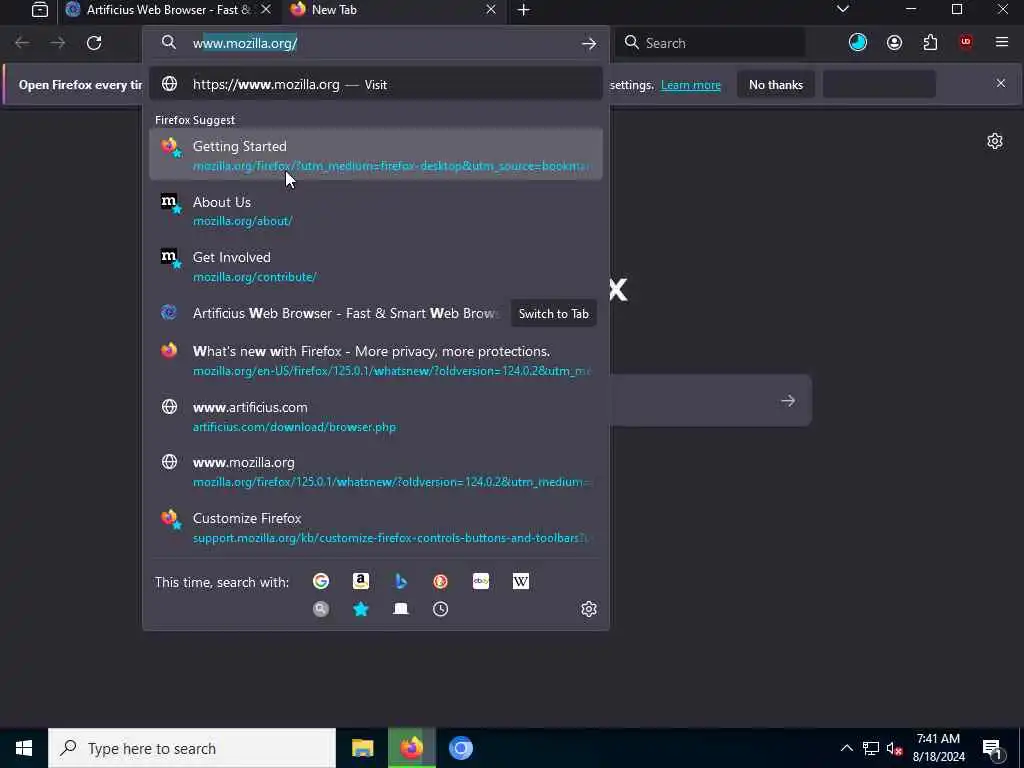1024x768 pixels.
Task: Open File Explorer from taskbar
Action: point(362,748)
